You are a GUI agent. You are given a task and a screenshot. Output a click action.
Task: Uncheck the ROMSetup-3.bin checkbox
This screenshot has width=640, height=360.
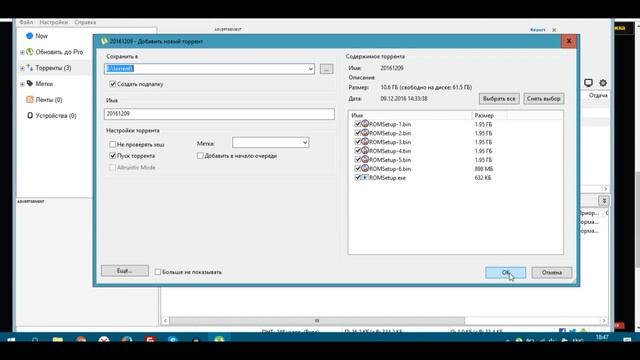point(358,142)
